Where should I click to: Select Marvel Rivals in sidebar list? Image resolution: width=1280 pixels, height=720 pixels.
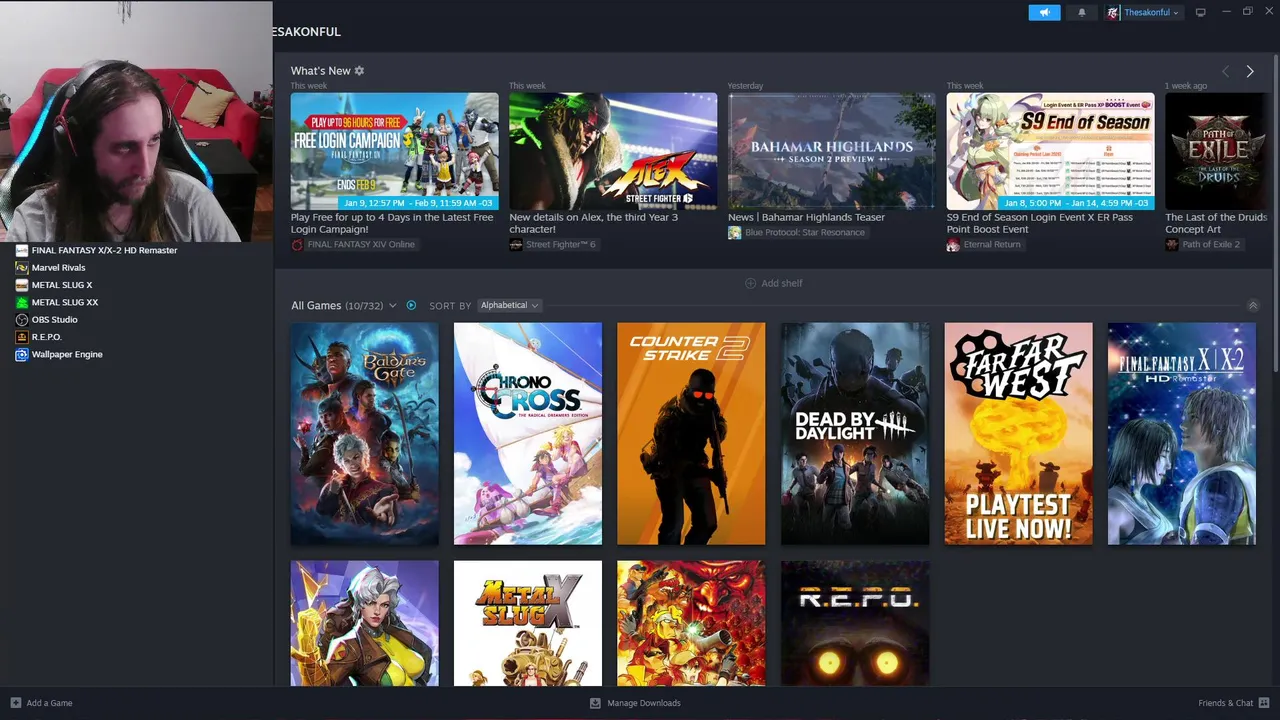coord(136,268)
